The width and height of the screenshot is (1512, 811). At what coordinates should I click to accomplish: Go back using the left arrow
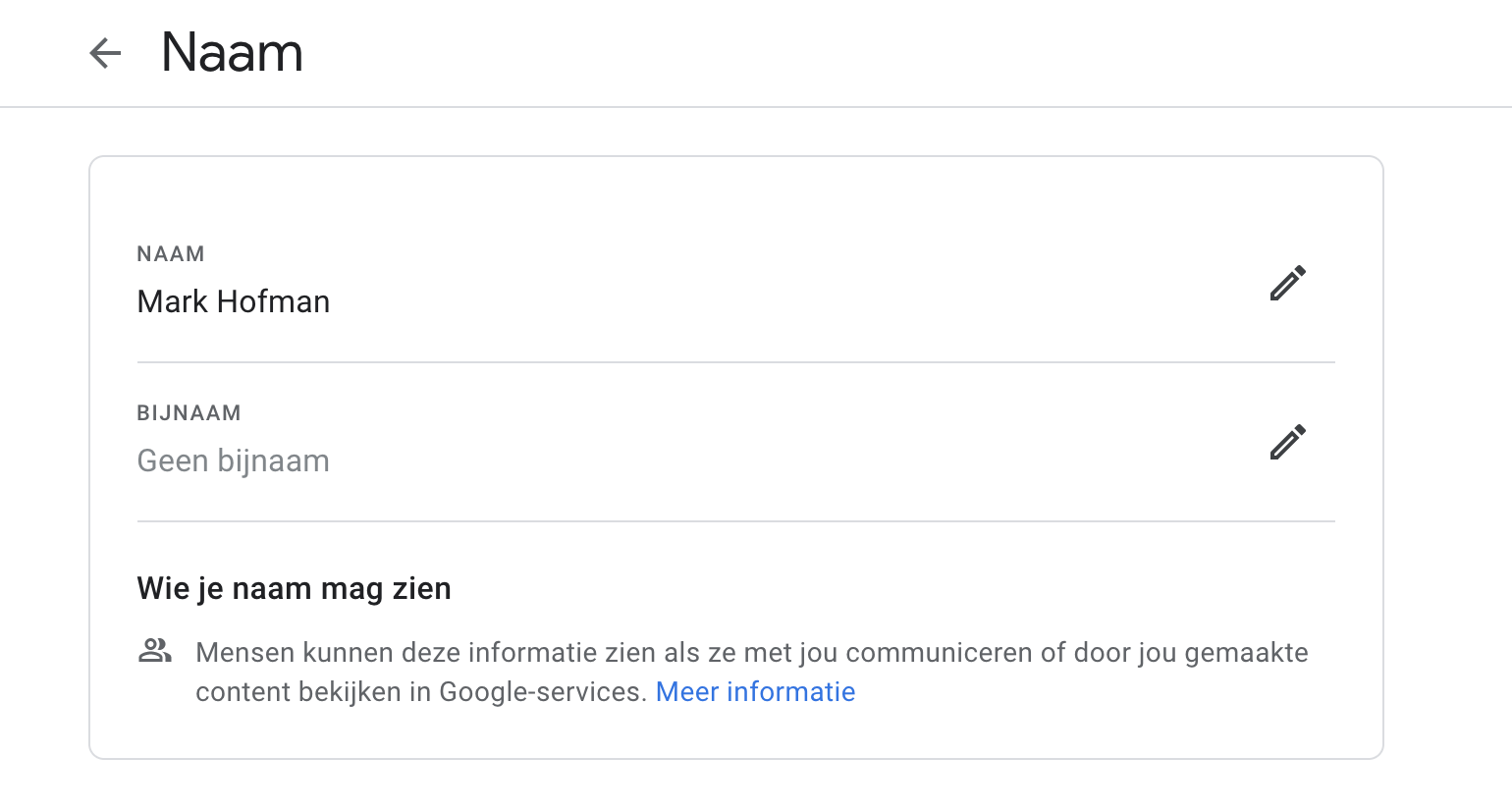(x=105, y=53)
